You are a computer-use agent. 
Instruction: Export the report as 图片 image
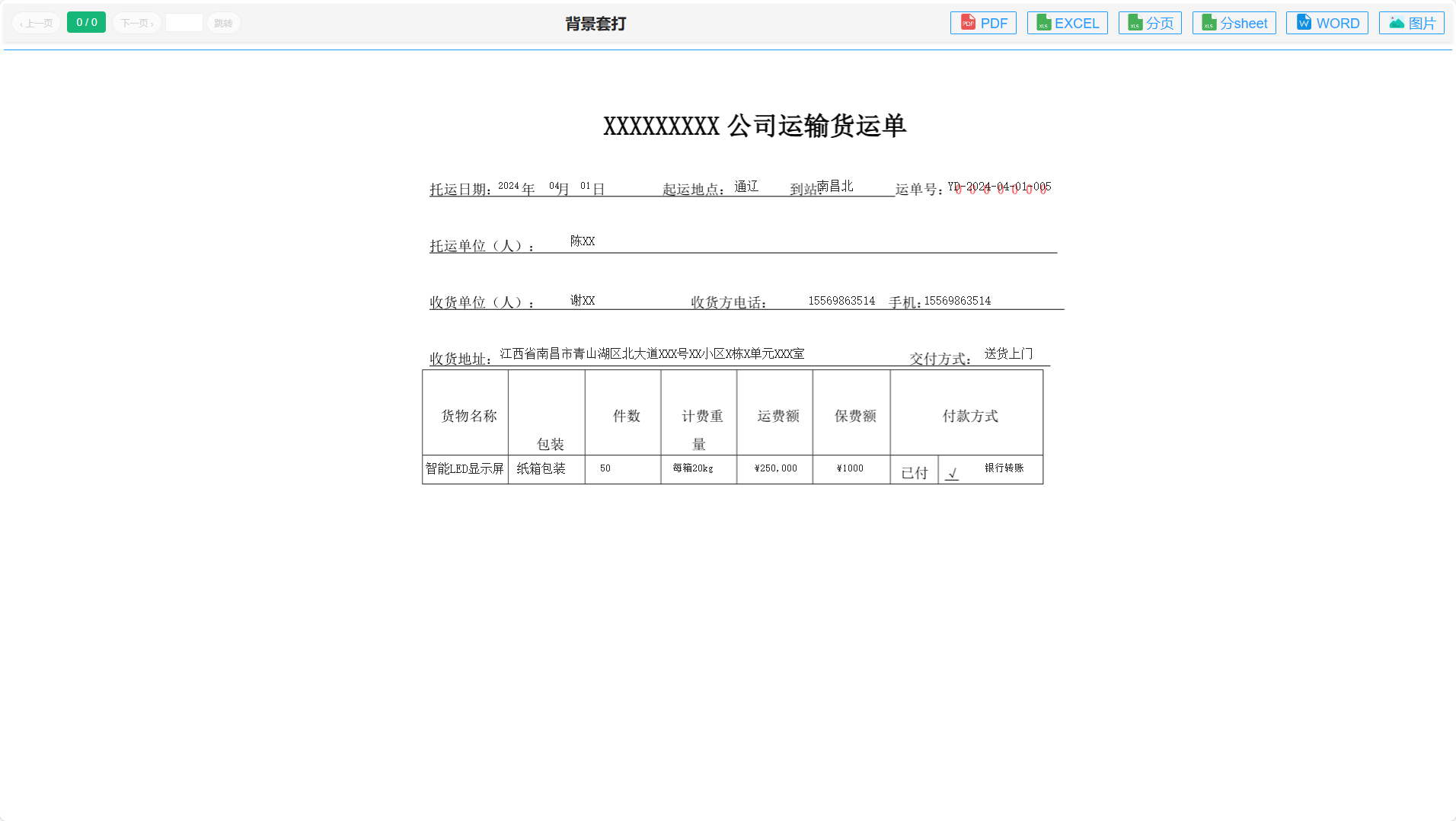[x=1411, y=23]
